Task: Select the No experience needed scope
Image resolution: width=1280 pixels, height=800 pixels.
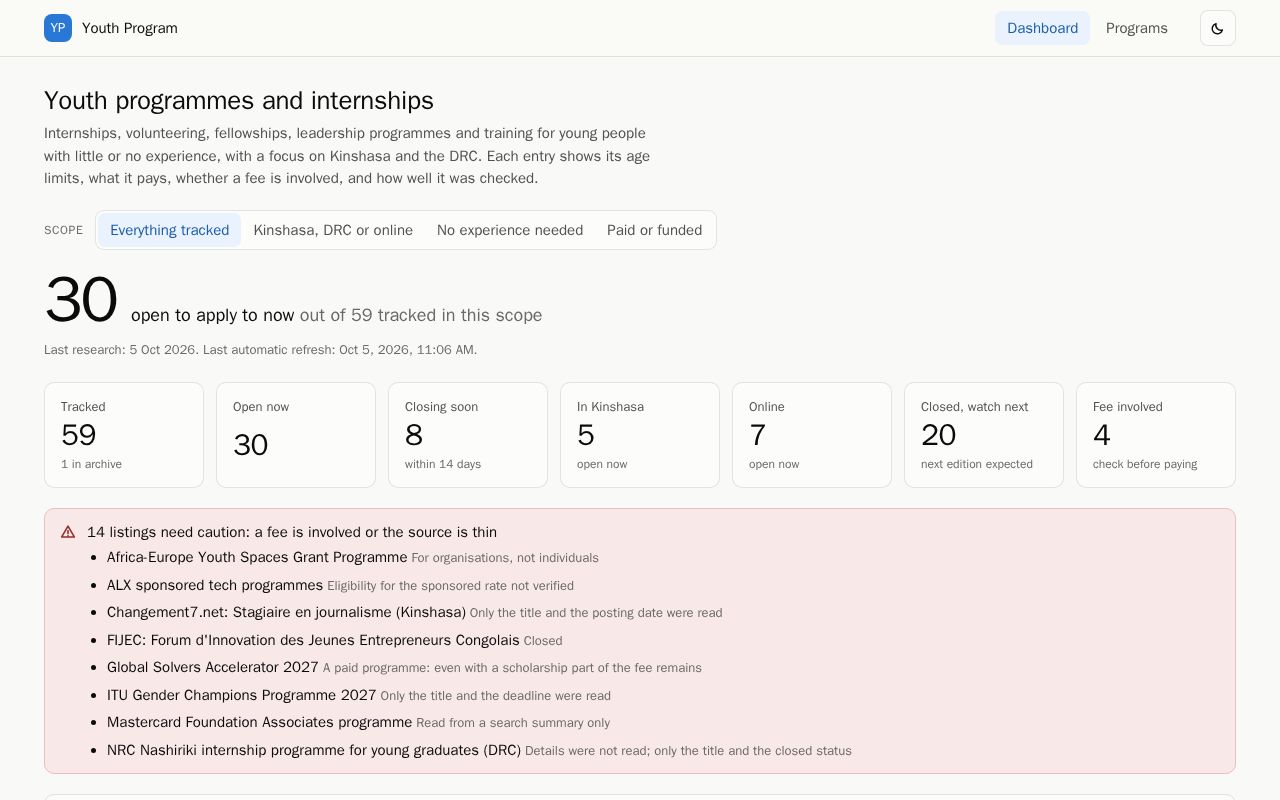Action: (x=510, y=230)
